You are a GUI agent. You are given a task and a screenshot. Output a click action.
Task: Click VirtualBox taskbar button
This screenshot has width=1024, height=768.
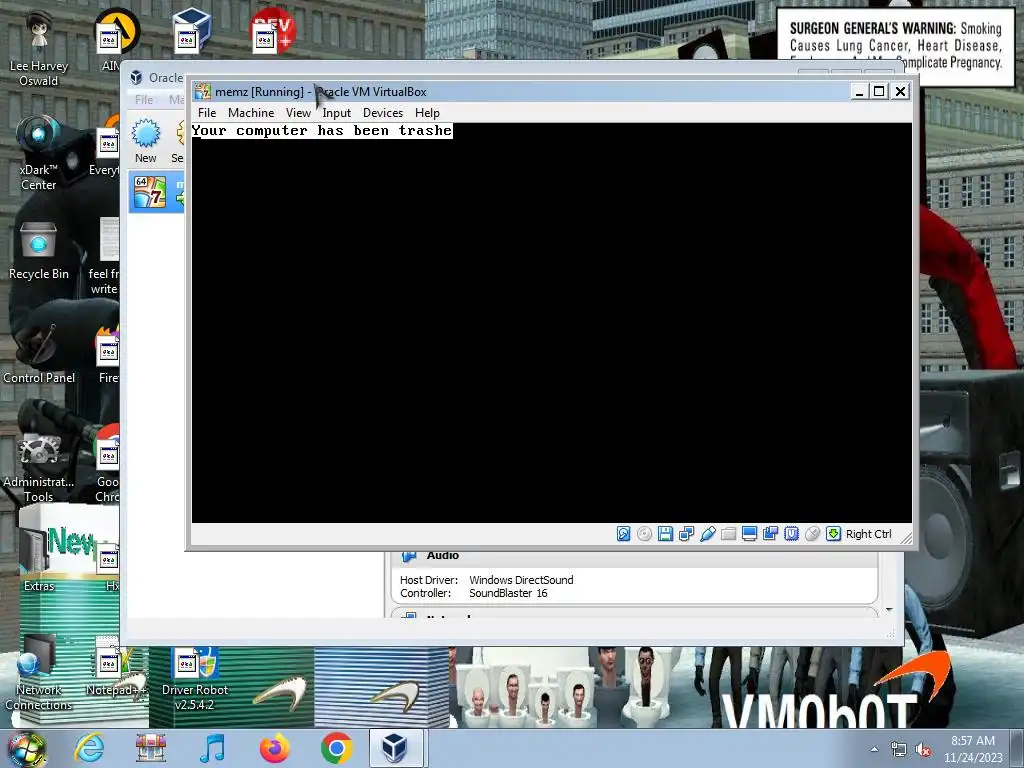coord(396,748)
